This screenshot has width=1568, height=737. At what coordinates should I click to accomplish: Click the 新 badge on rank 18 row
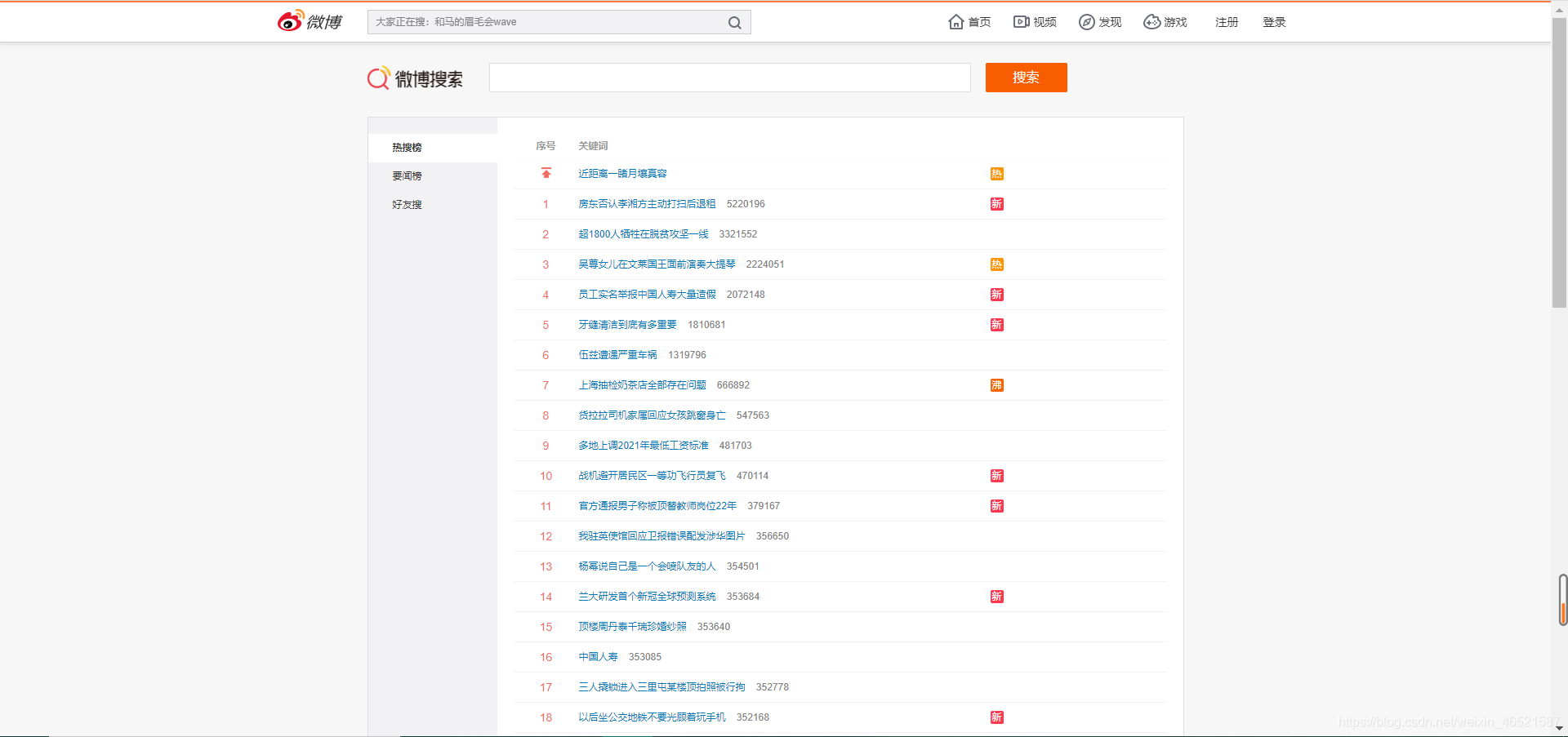(997, 717)
